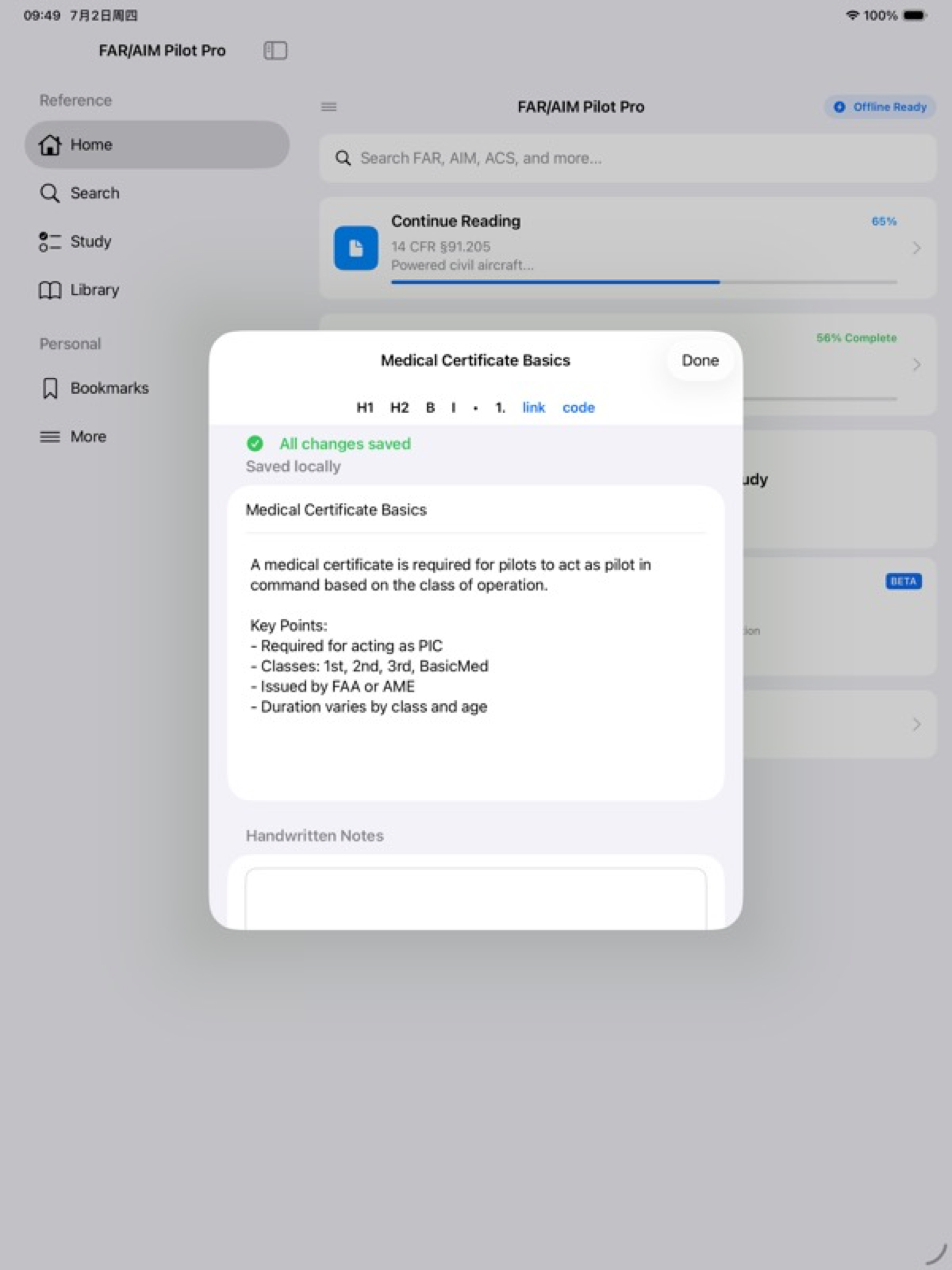The height and width of the screenshot is (1270, 952).
Task: Click the Required for acting as PIC line
Action: tap(346, 646)
